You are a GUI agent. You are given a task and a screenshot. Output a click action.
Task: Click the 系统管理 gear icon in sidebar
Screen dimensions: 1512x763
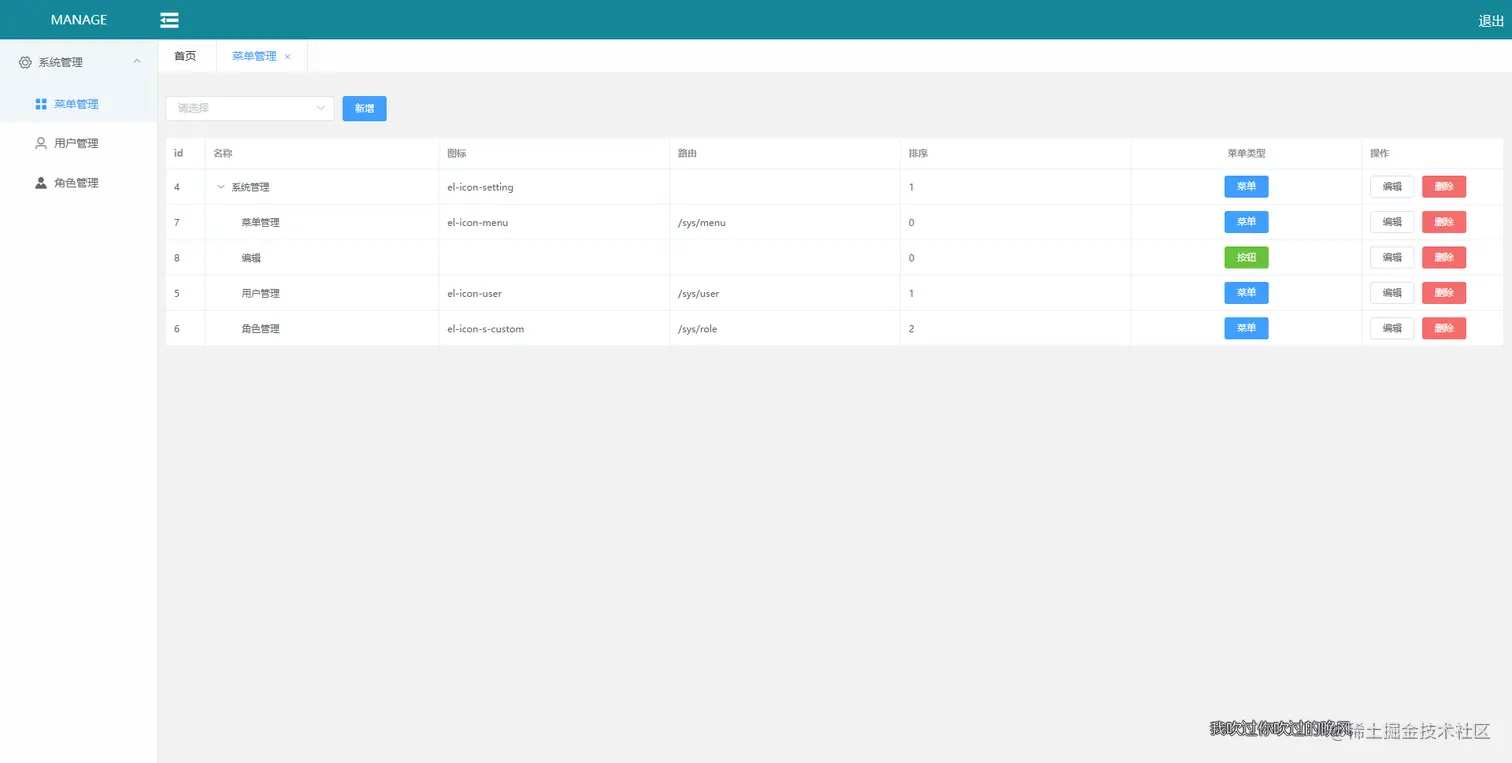pos(25,62)
